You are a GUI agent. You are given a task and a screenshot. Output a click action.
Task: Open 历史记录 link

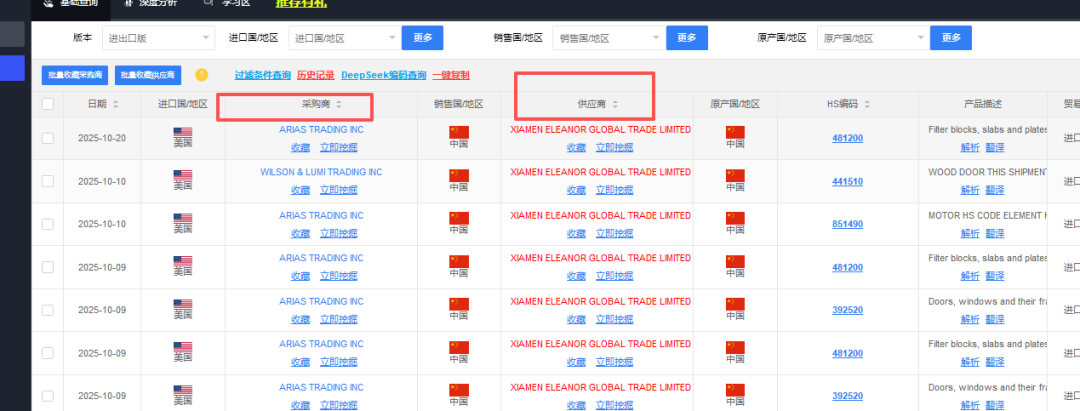[x=315, y=75]
